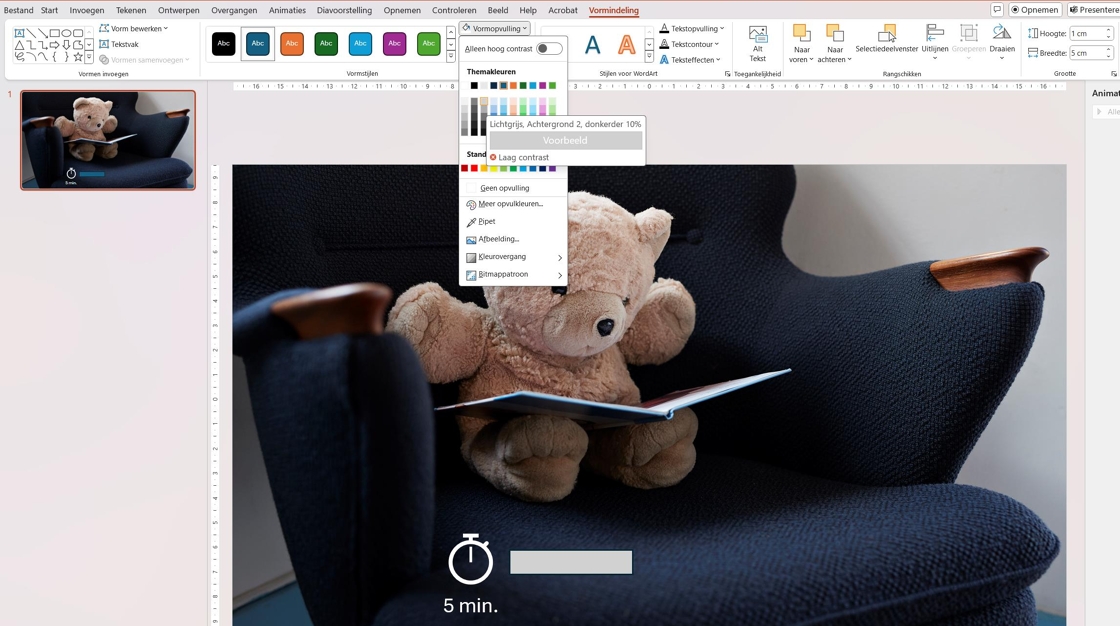Select the oval shape in shapes gallery
The image size is (1120, 626).
pos(66,33)
